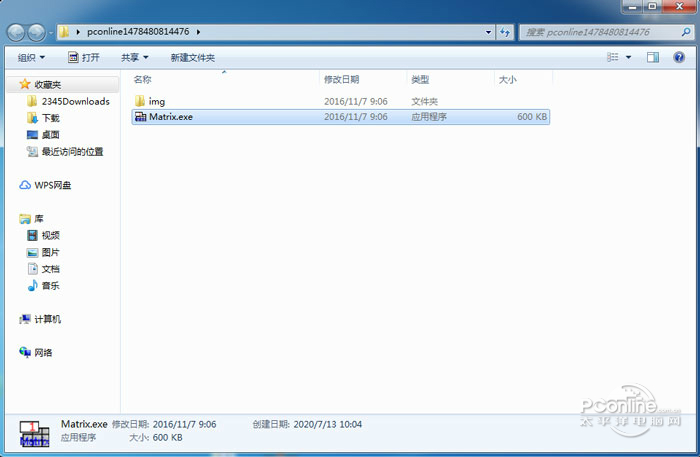700x457 pixels.
Task: Click the 2345Downloads folder icon
Action: tap(32, 101)
